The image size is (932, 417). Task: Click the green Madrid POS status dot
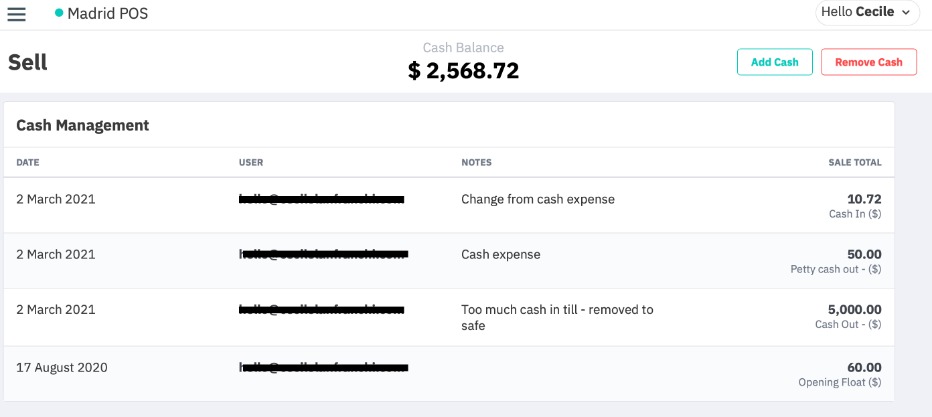pyautogui.click(x=59, y=12)
